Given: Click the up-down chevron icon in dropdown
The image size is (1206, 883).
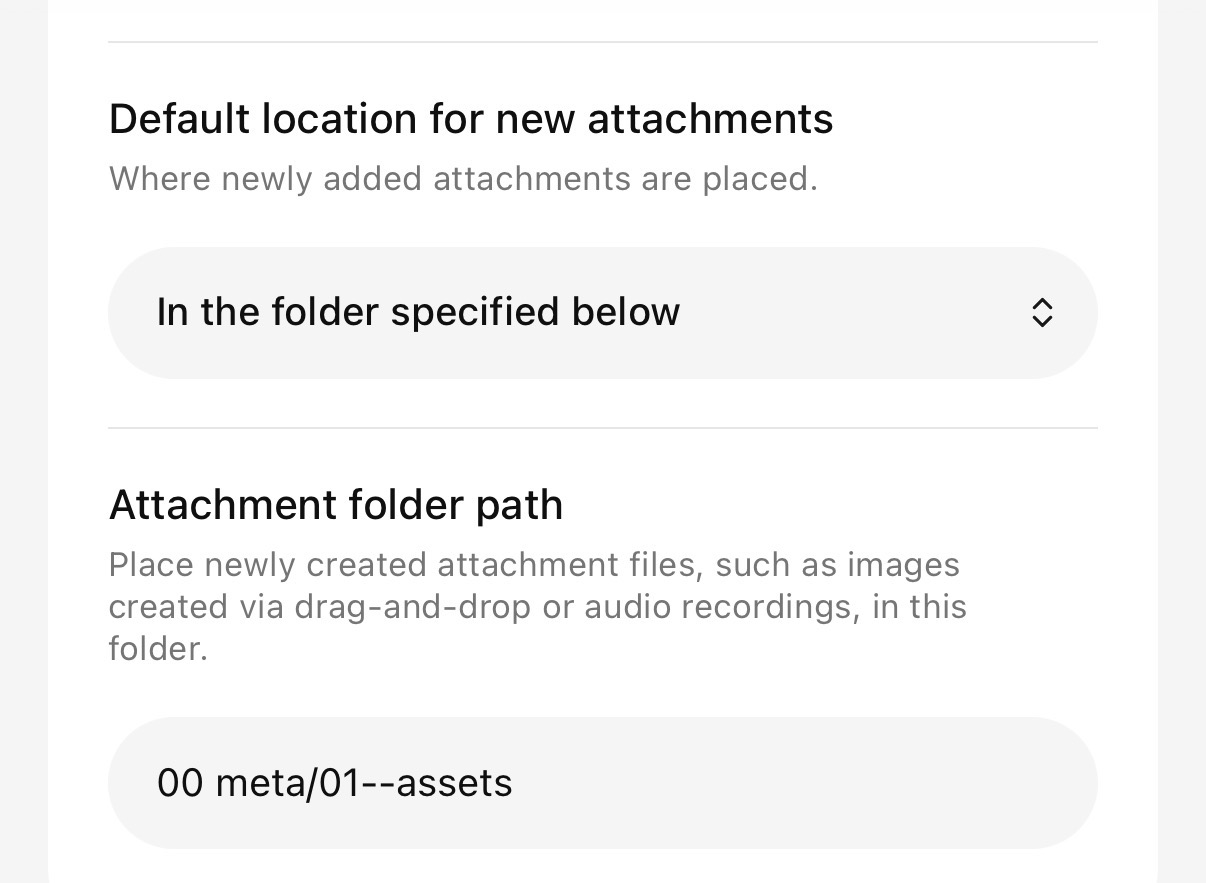Looking at the screenshot, I should 1042,313.
